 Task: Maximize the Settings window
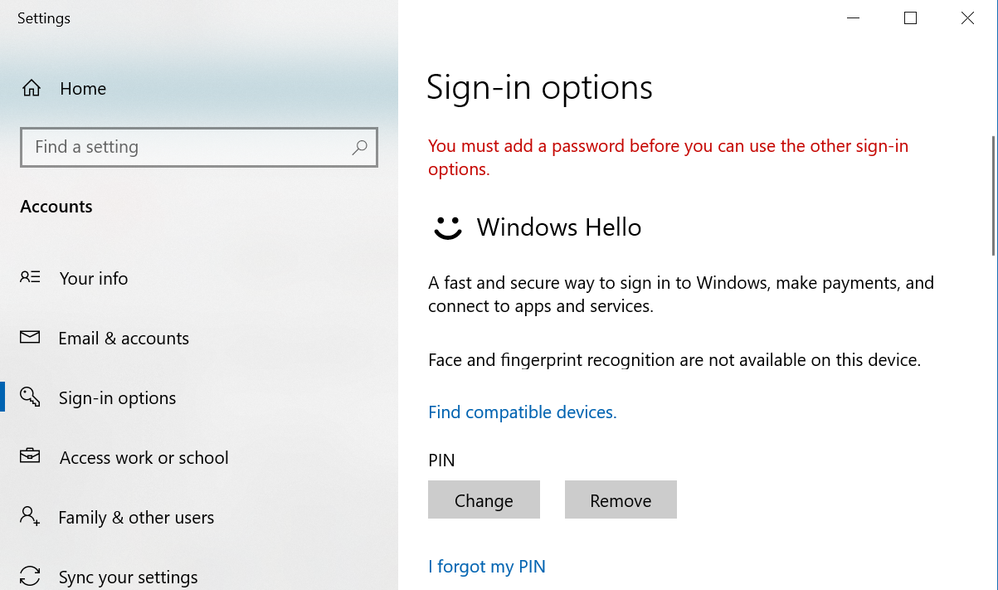tap(910, 18)
